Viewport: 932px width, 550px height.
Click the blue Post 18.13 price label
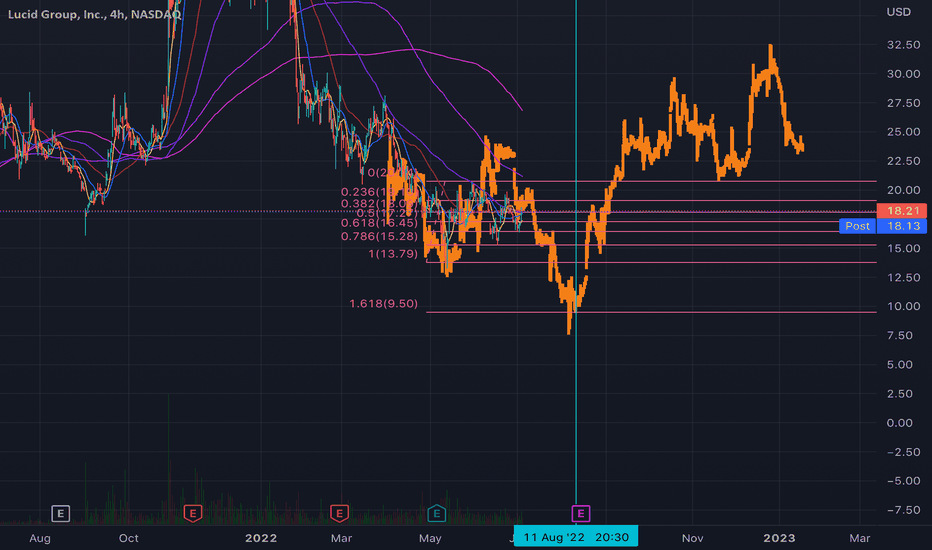click(x=883, y=226)
